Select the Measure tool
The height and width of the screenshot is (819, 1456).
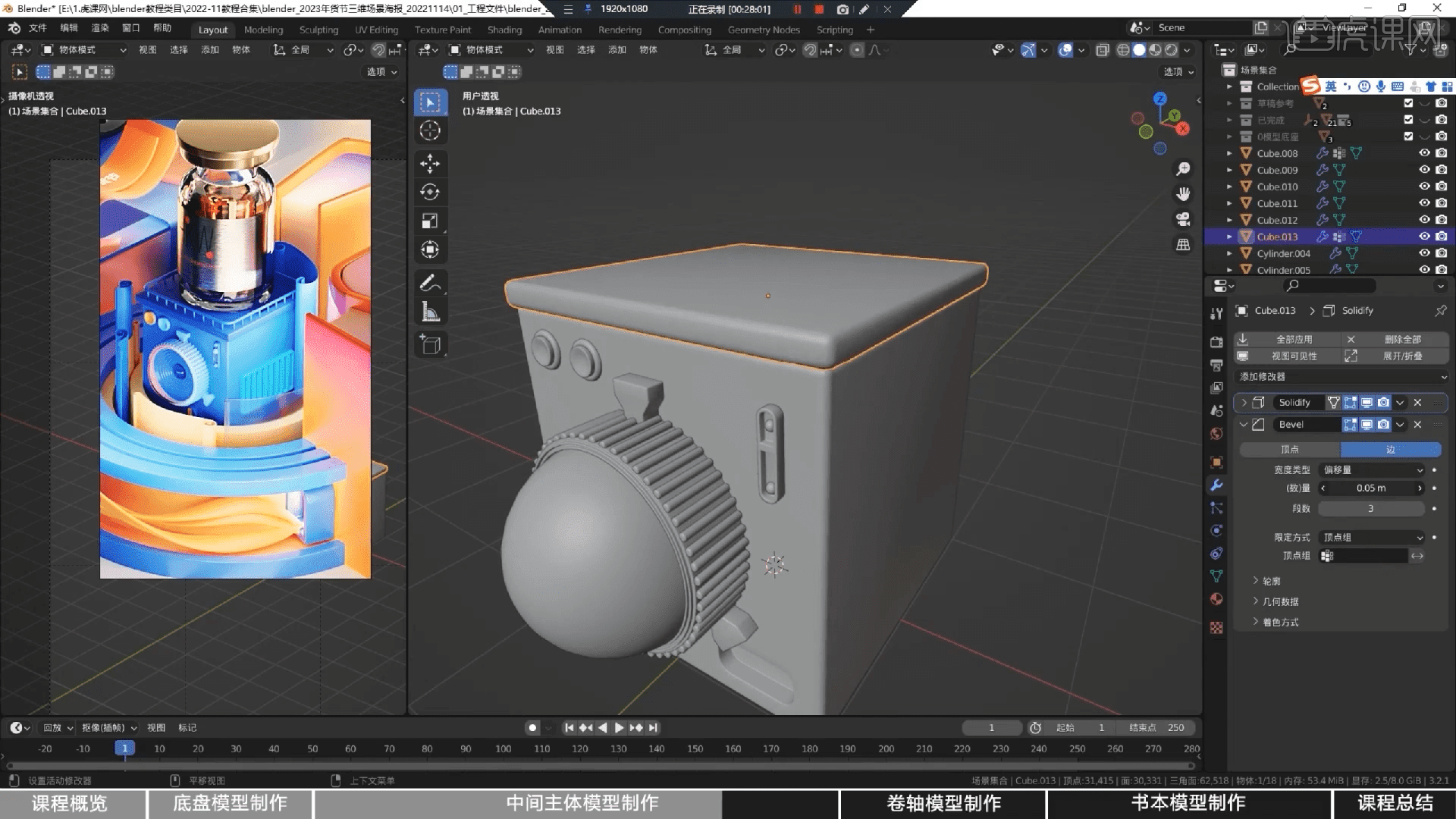(430, 312)
